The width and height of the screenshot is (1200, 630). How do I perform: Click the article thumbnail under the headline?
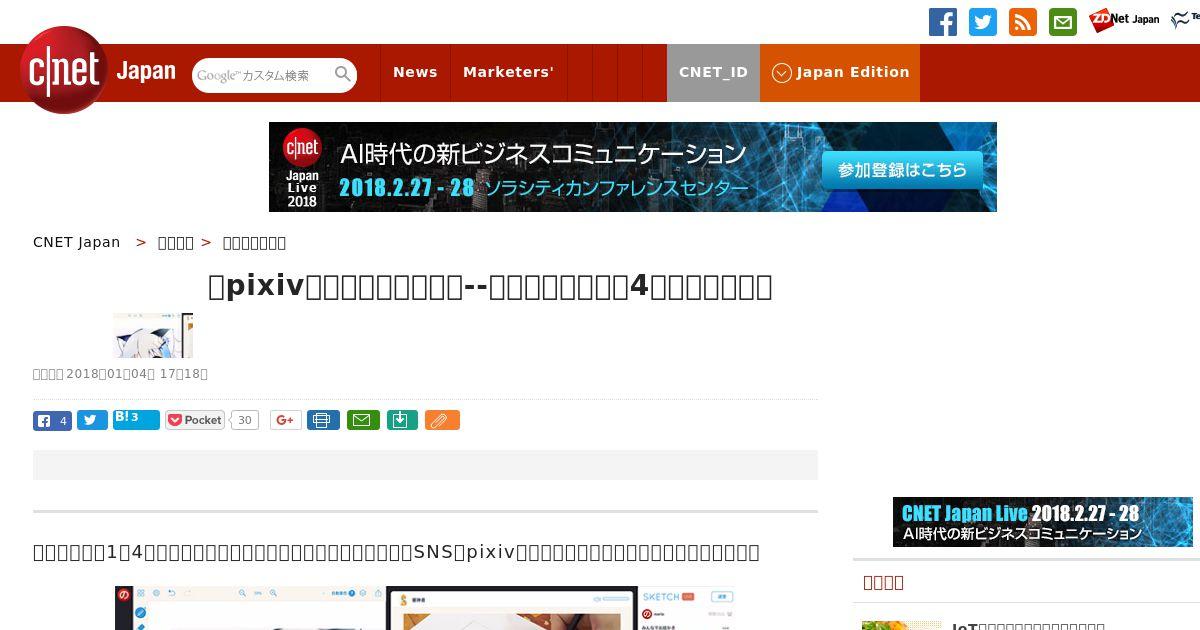coord(153,335)
